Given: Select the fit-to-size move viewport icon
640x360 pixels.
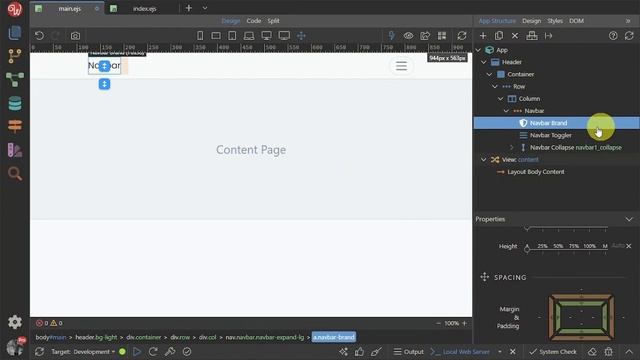Looking at the screenshot, I should point(301,36).
